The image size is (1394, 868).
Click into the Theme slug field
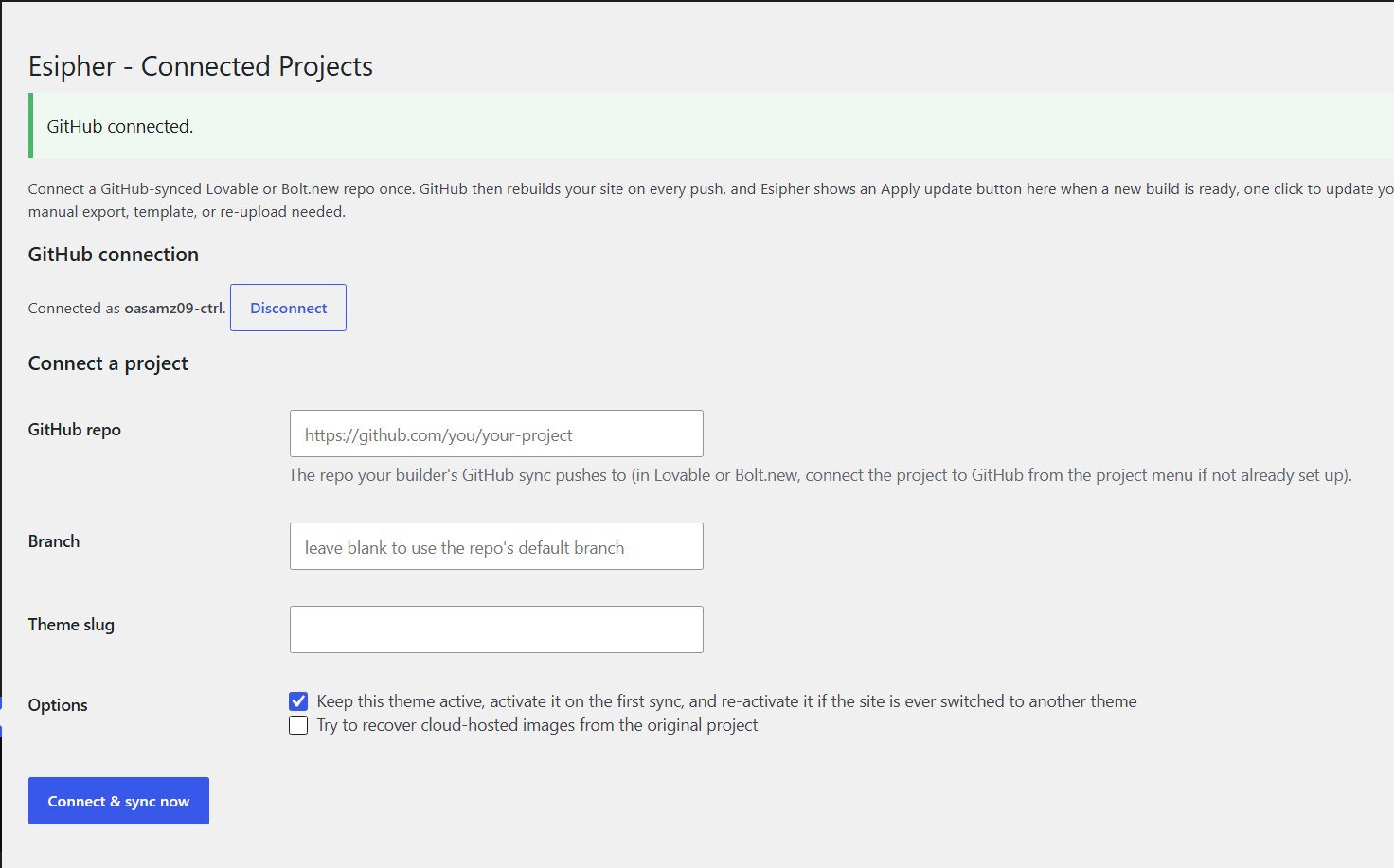point(496,629)
